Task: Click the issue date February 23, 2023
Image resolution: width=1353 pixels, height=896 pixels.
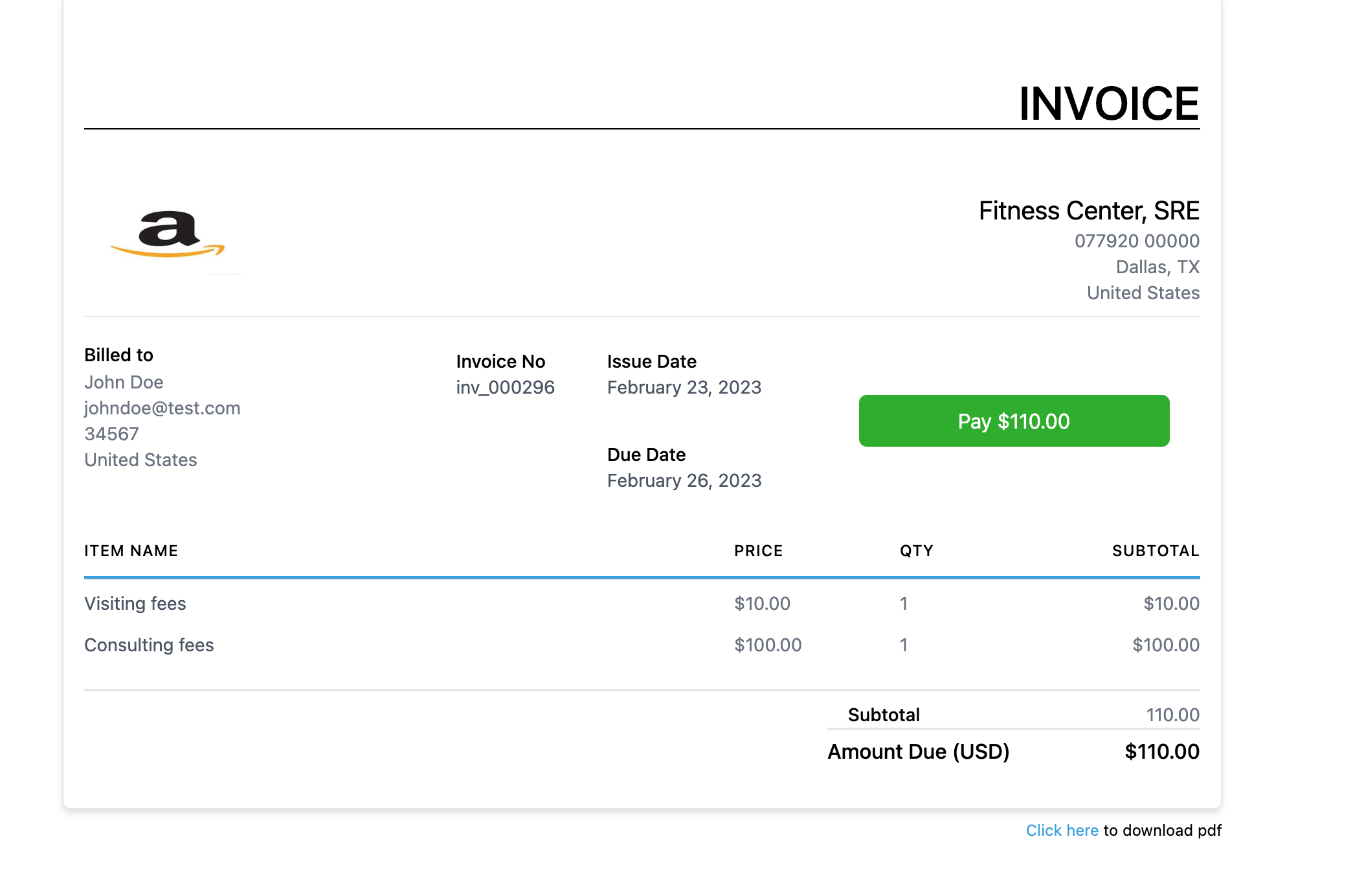Action: [x=684, y=387]
